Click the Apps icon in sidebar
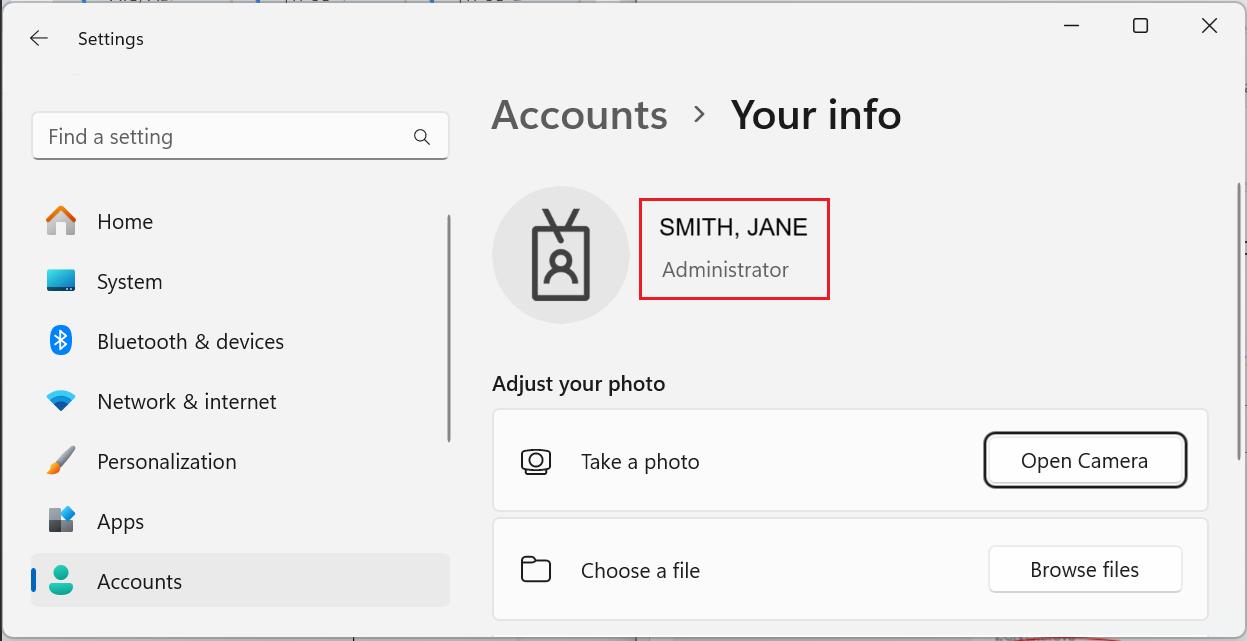The image size is (1247, 641). pyautogui.click(x=61, y=521)
